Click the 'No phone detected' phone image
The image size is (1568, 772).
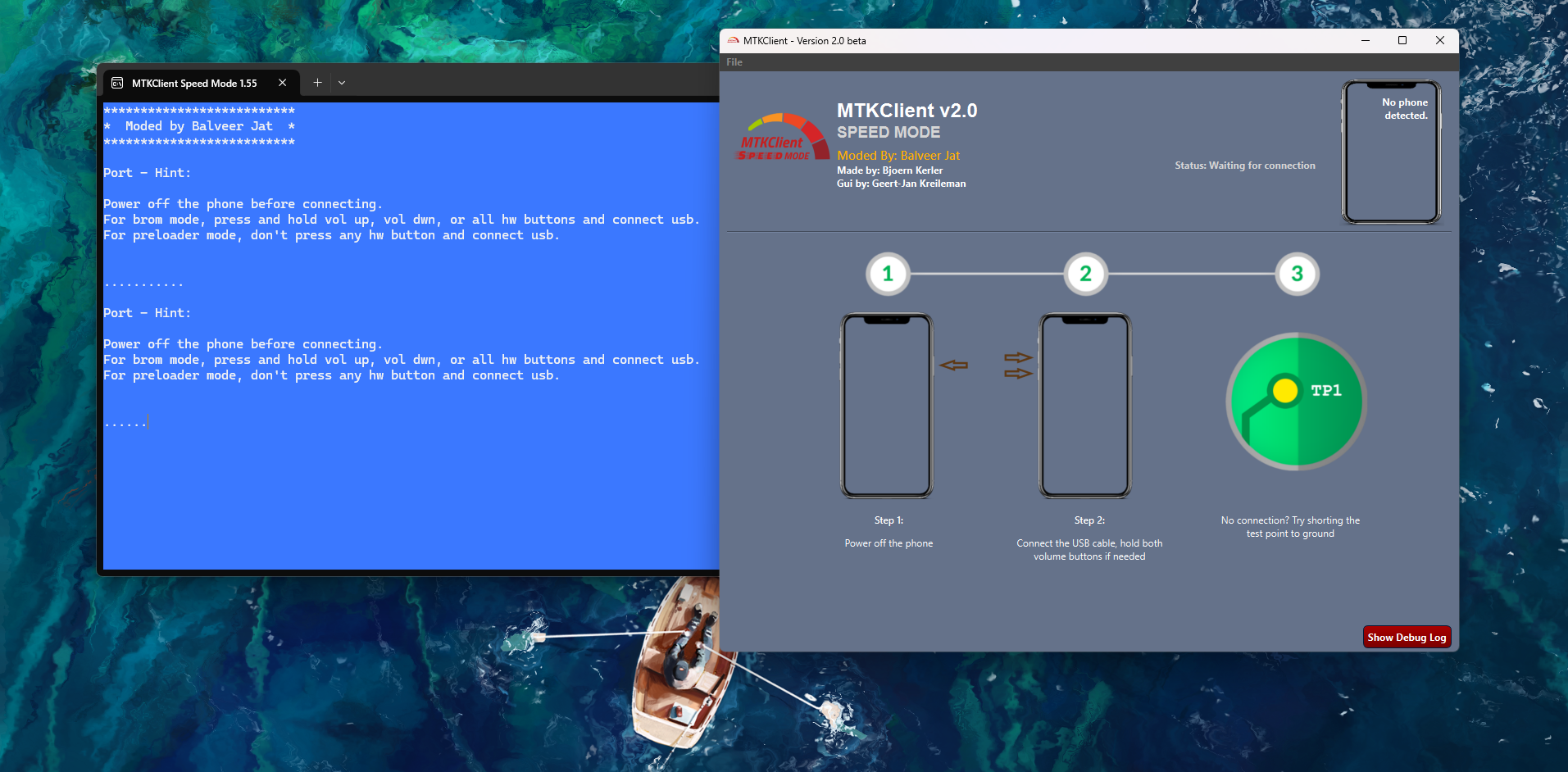coord(1391,152)
